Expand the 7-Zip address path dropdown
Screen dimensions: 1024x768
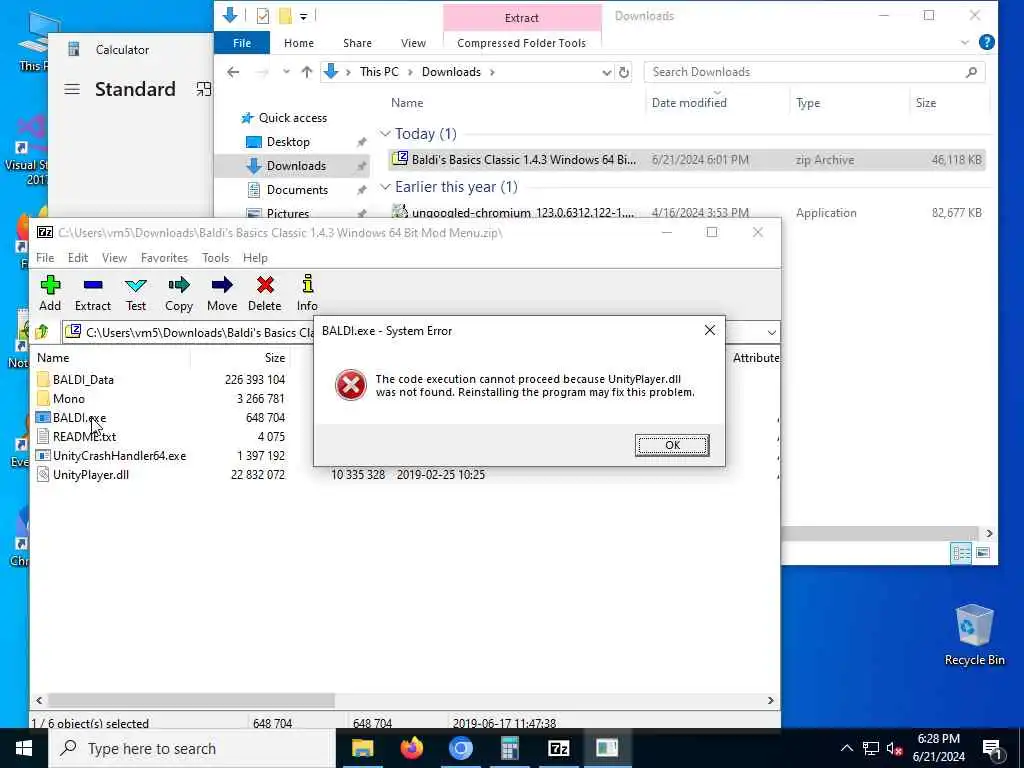pyautogui.click(x=771, y=332)
